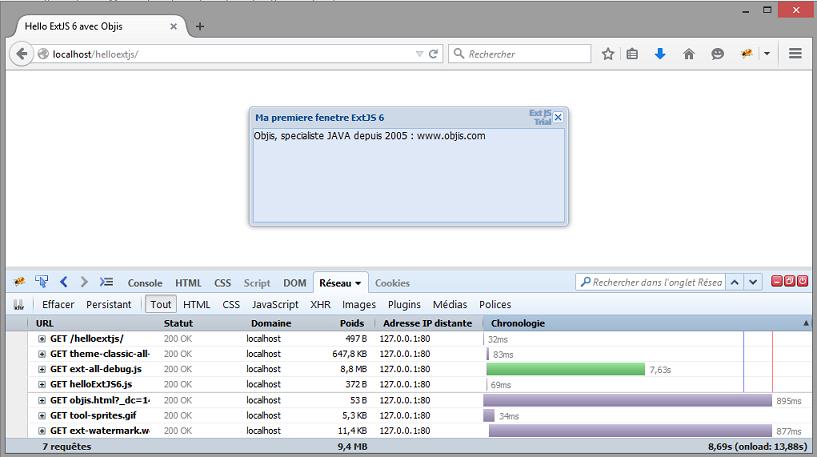
Task: Toggle the XHR break icon
Action: point(19,304)
